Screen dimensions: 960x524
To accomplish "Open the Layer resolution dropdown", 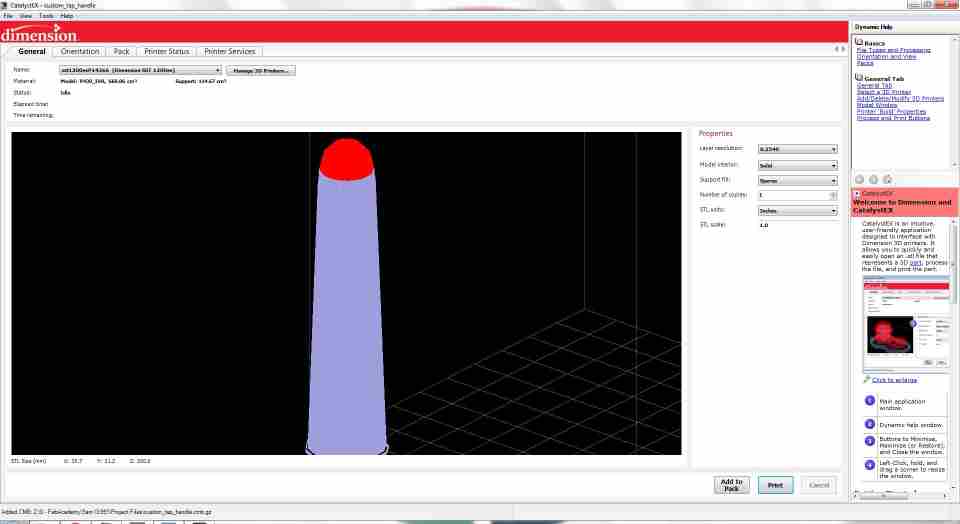I will pyautogui.click(x=797, y=149).
